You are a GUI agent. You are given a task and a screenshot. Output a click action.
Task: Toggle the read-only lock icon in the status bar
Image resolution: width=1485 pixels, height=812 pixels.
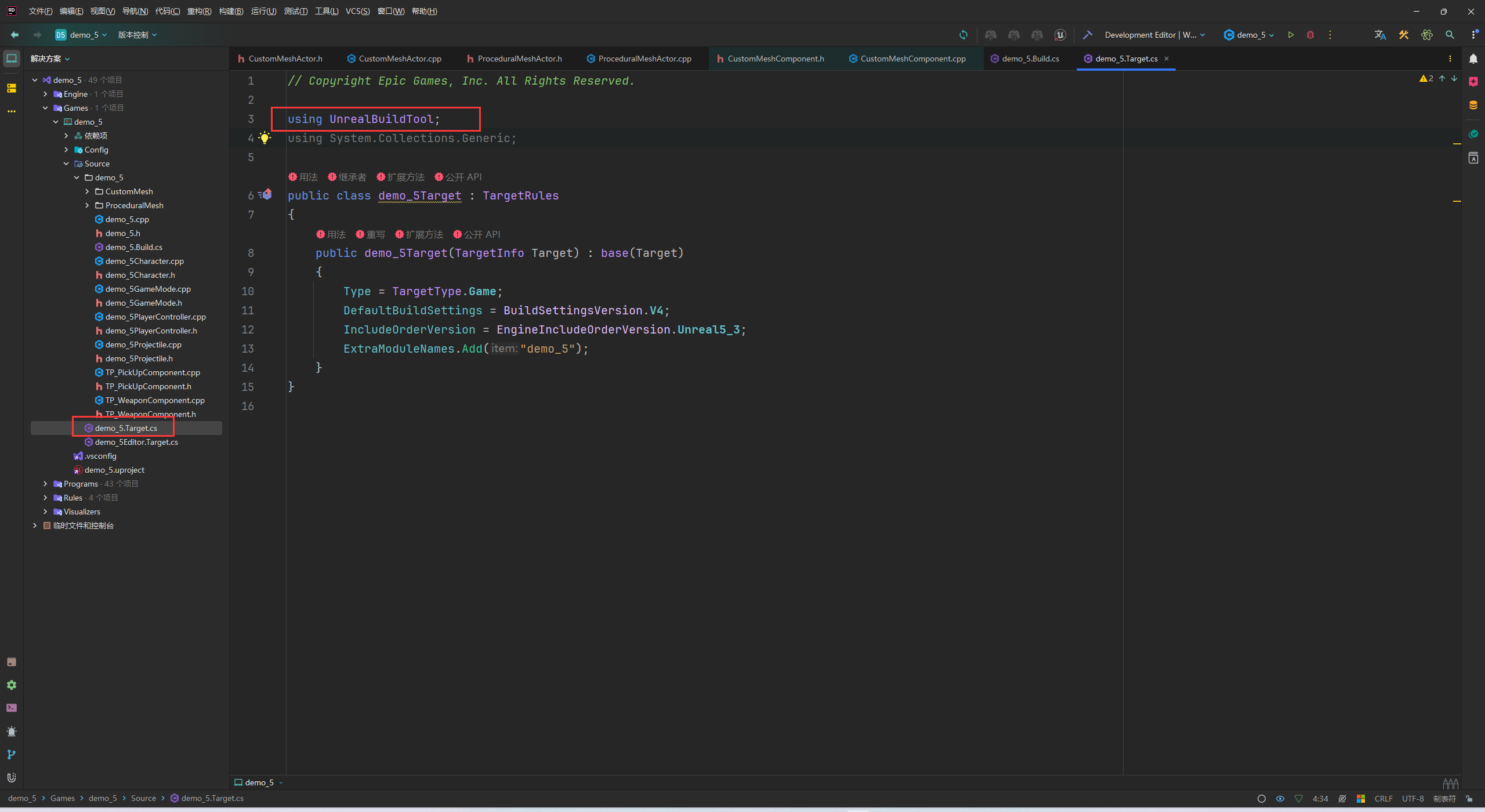tap(1469, 799)
